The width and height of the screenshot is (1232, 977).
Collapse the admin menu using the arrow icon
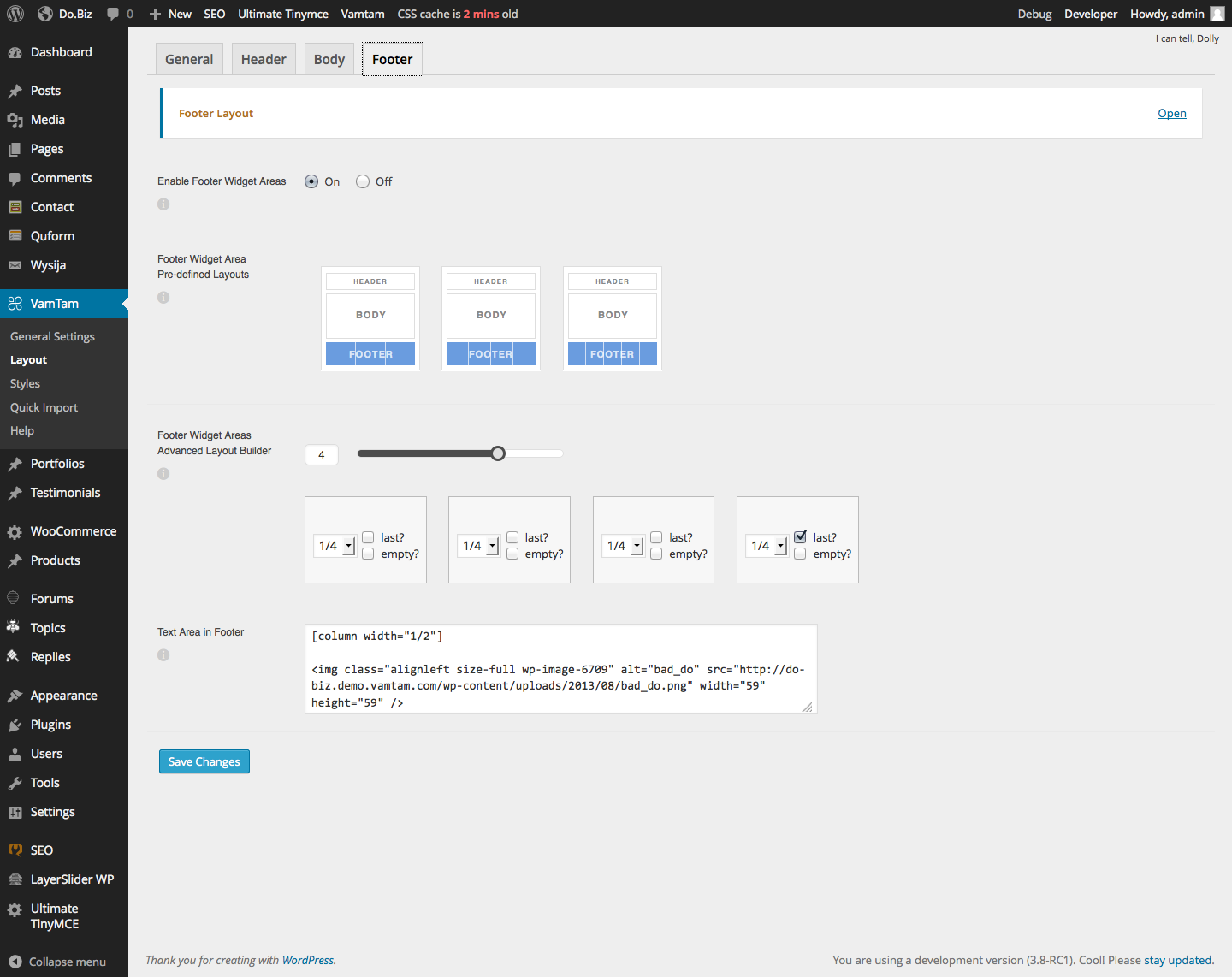coord(15,962)
